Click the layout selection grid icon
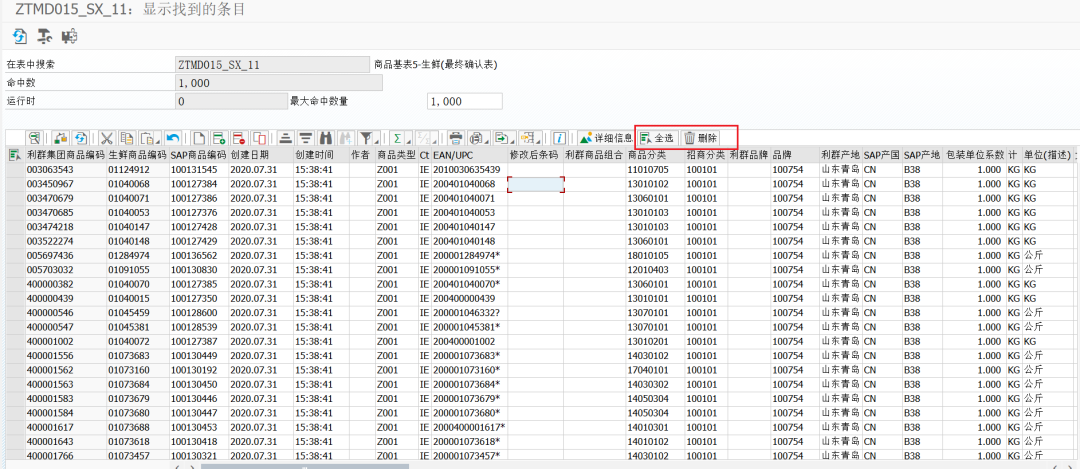 527,138
